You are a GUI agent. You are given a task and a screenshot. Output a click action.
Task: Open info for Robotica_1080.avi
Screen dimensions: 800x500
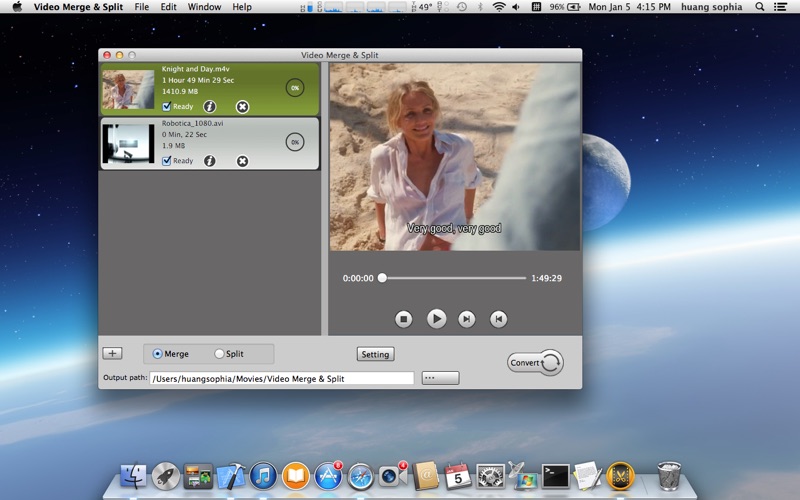click(210, 161)
